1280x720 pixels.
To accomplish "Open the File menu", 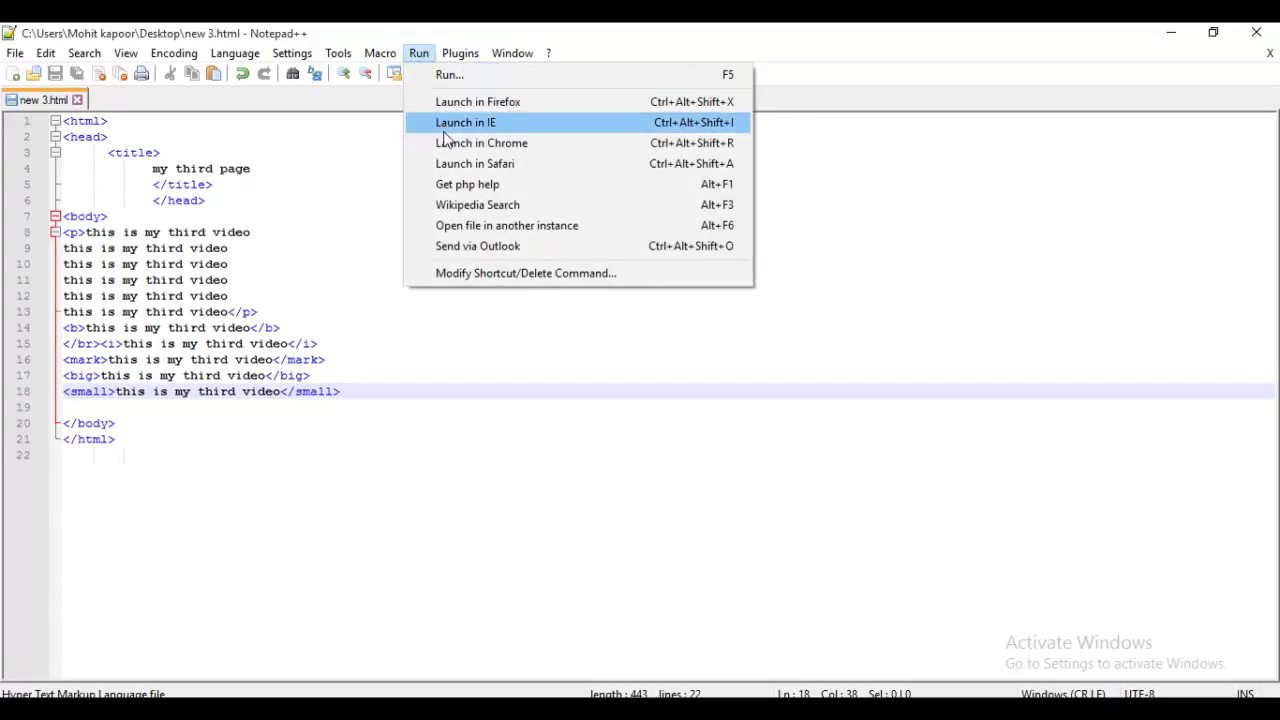I will pyautogui.click(x=15, y=53).
